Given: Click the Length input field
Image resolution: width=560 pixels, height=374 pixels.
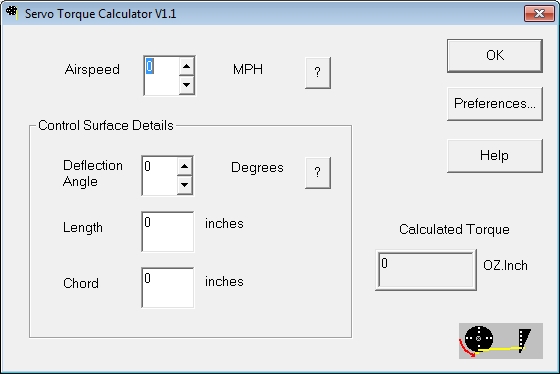Looking at the screenshot, I should pos(168,231).
